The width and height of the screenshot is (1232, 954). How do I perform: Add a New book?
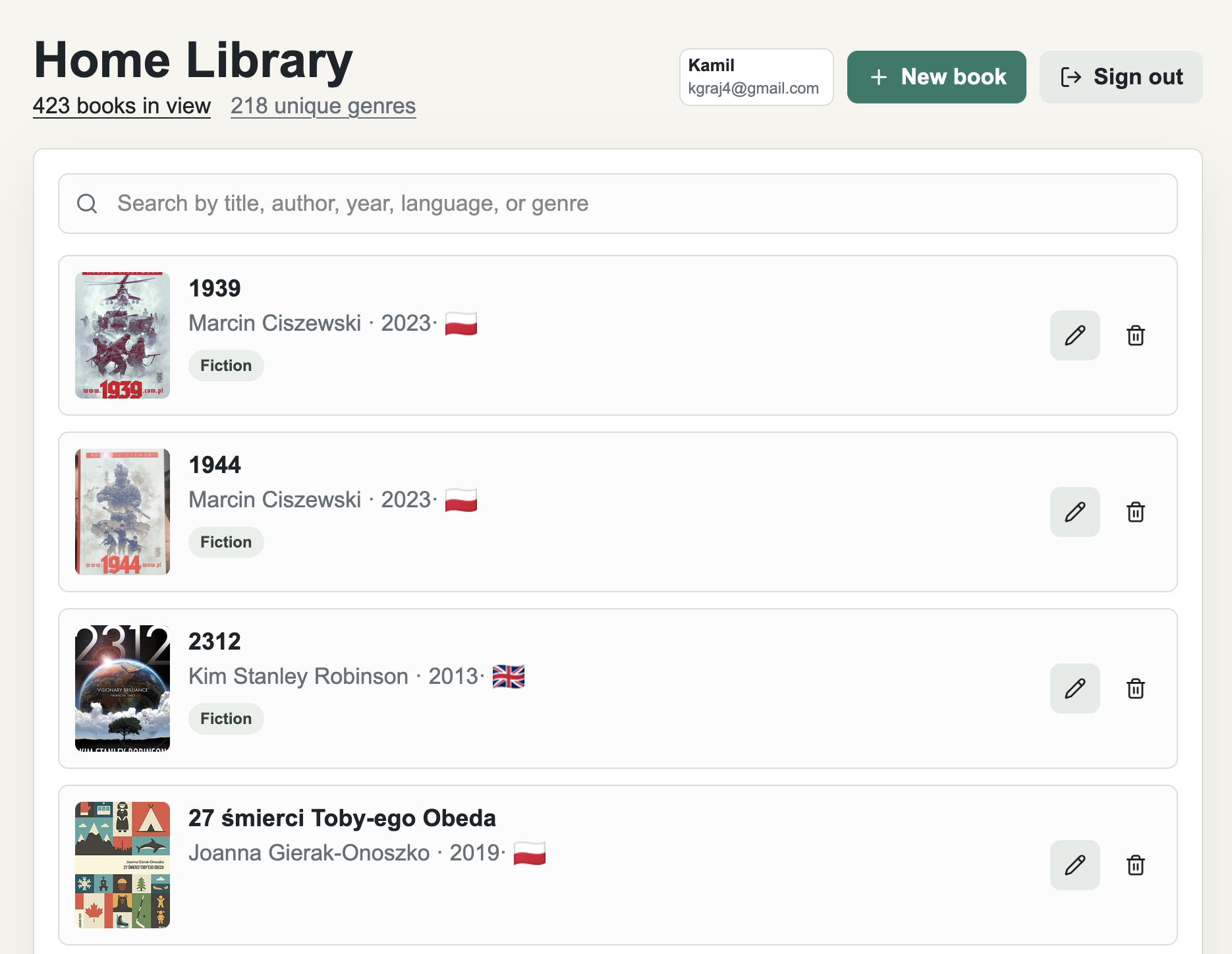point(936,77)
